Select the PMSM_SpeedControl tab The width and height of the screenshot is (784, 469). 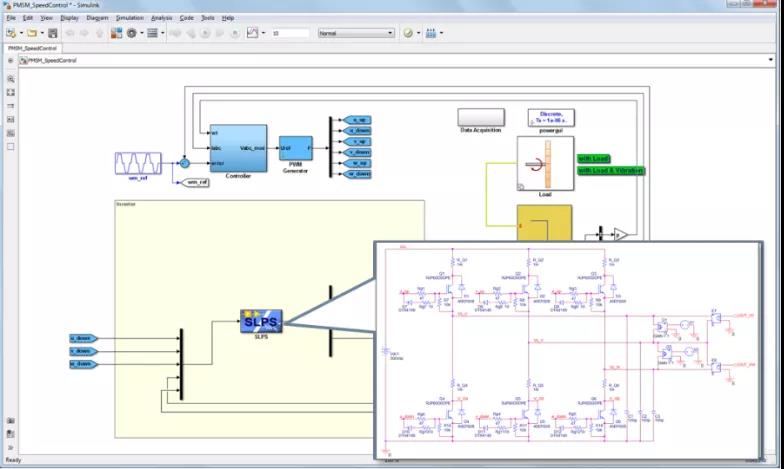point(32,48)
